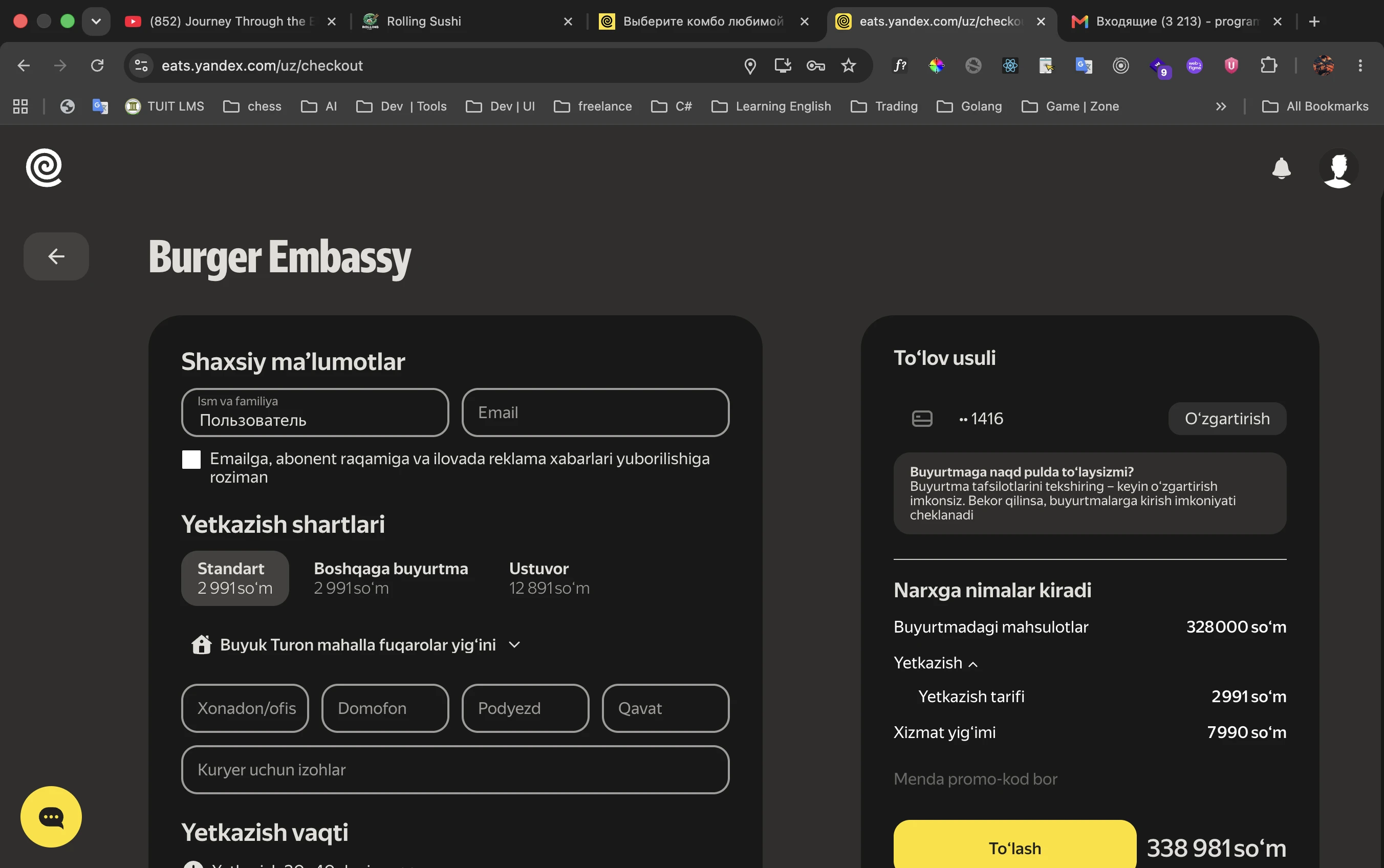Open the tab search dropdown arrow
Screen dimensions: 1384x868
coord(96,21)
